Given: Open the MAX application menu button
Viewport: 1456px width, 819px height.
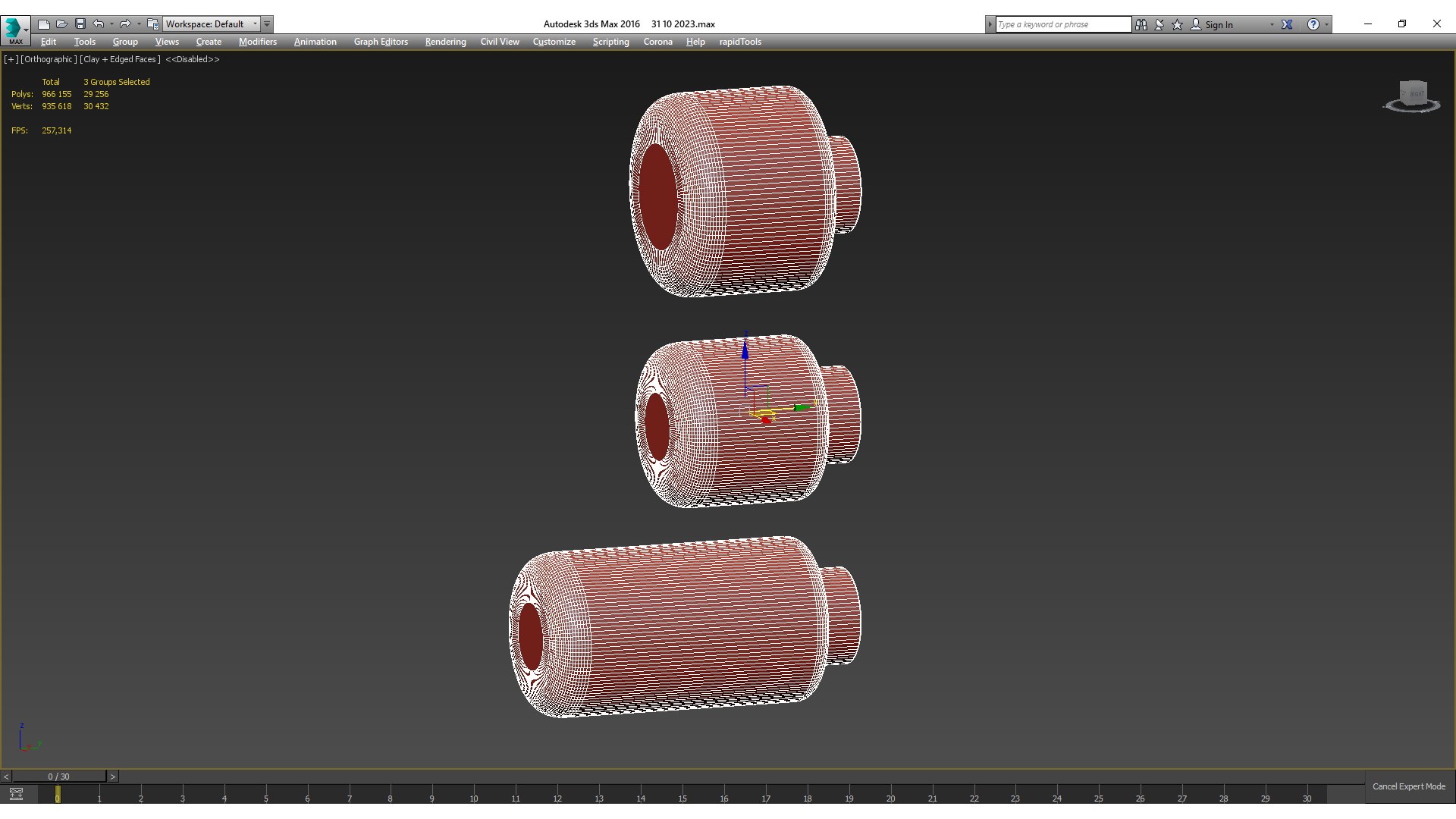Looking at the screenshot, I should (15, 30).
